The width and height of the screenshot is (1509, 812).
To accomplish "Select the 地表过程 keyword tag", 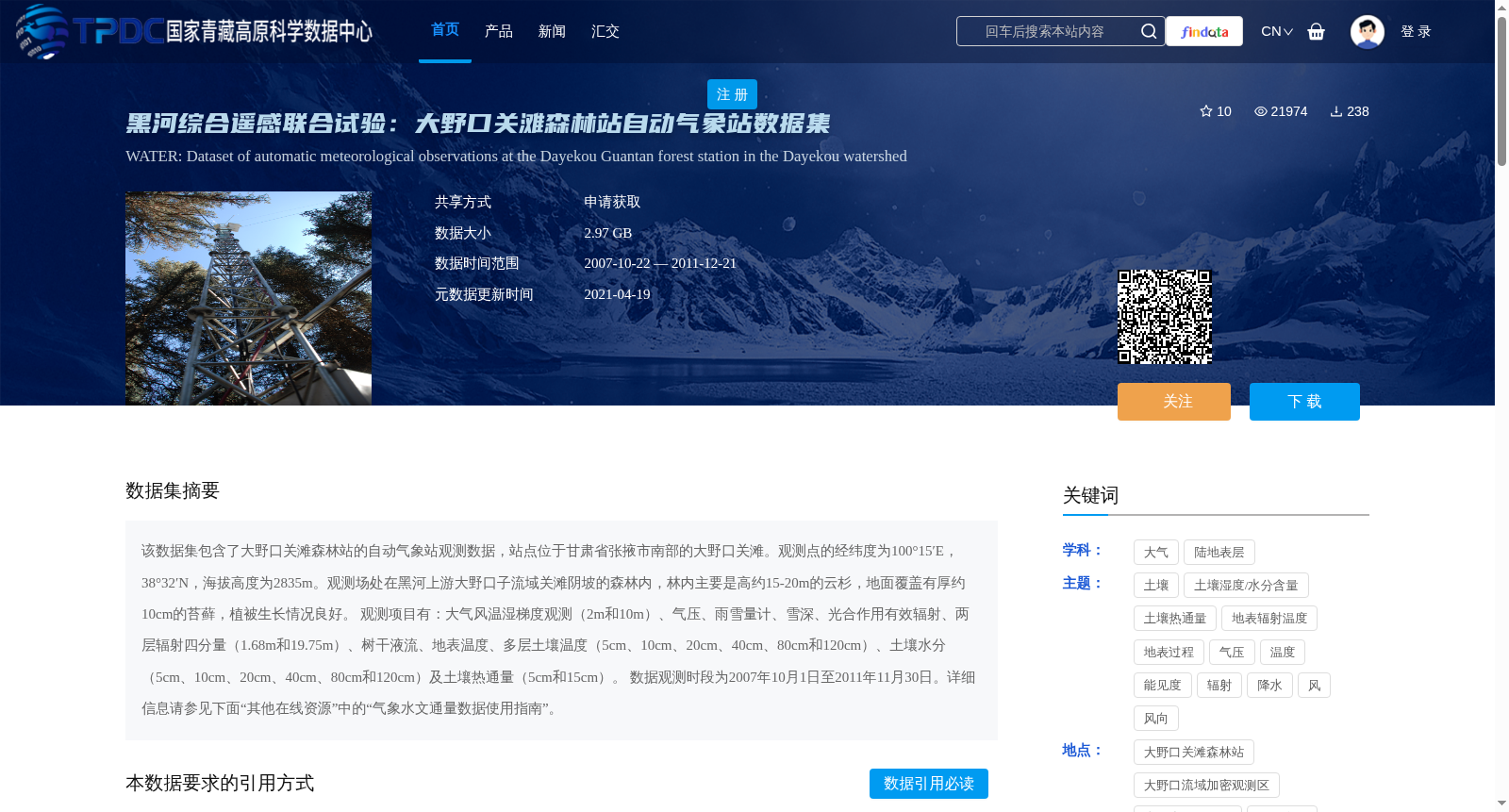I will pyautogui.click(x=1169, y=653).
